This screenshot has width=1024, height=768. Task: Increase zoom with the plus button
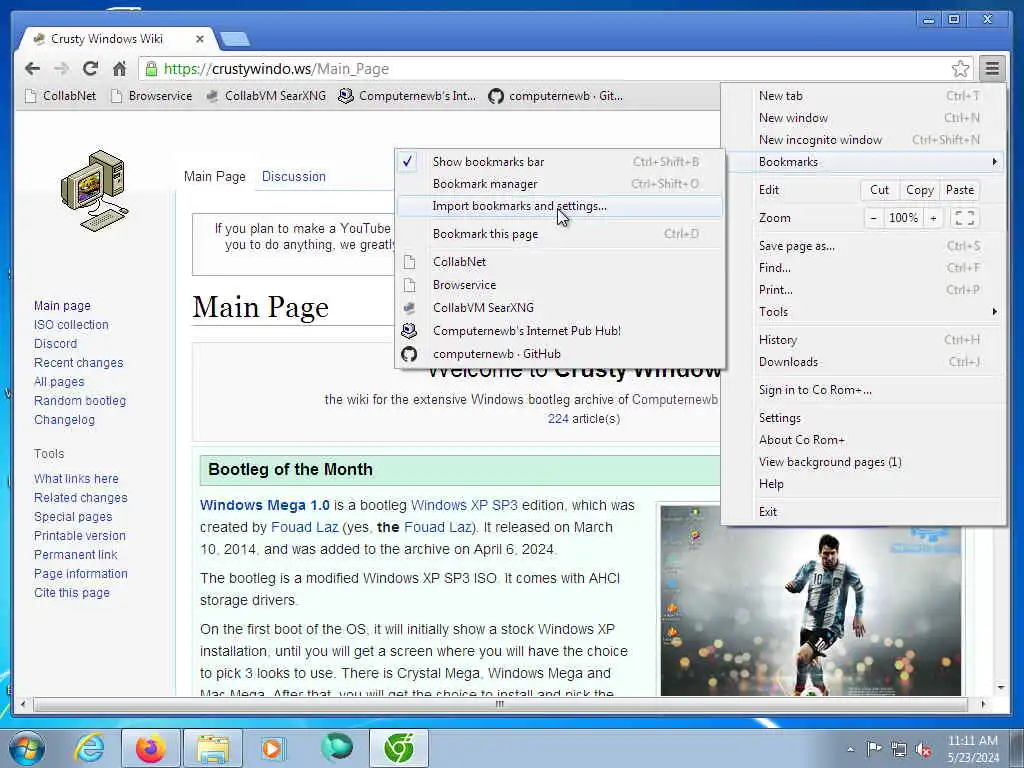click(933, 217)
